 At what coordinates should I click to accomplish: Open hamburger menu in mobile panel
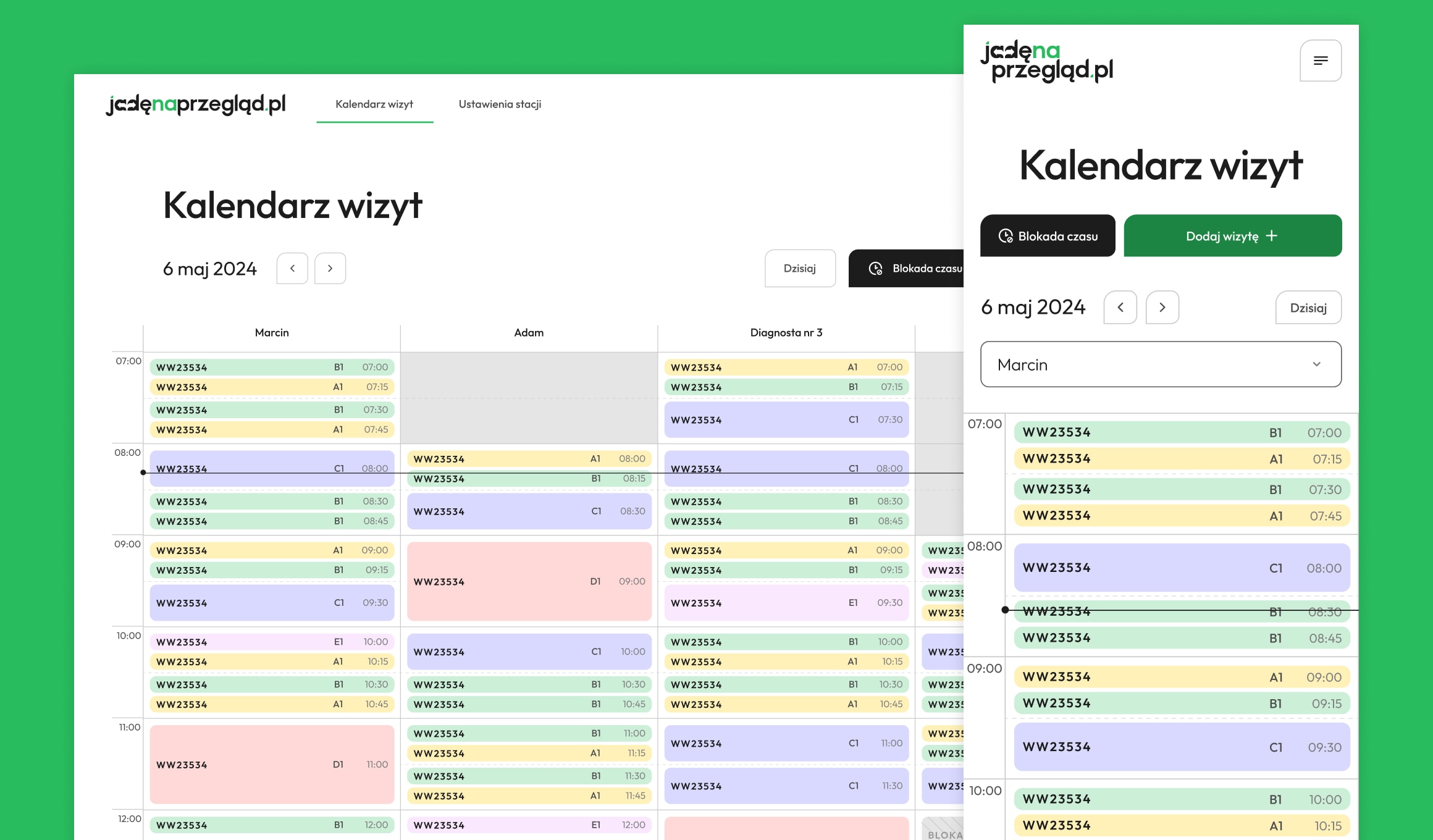pyautogui.click(x=1320, y=61)
